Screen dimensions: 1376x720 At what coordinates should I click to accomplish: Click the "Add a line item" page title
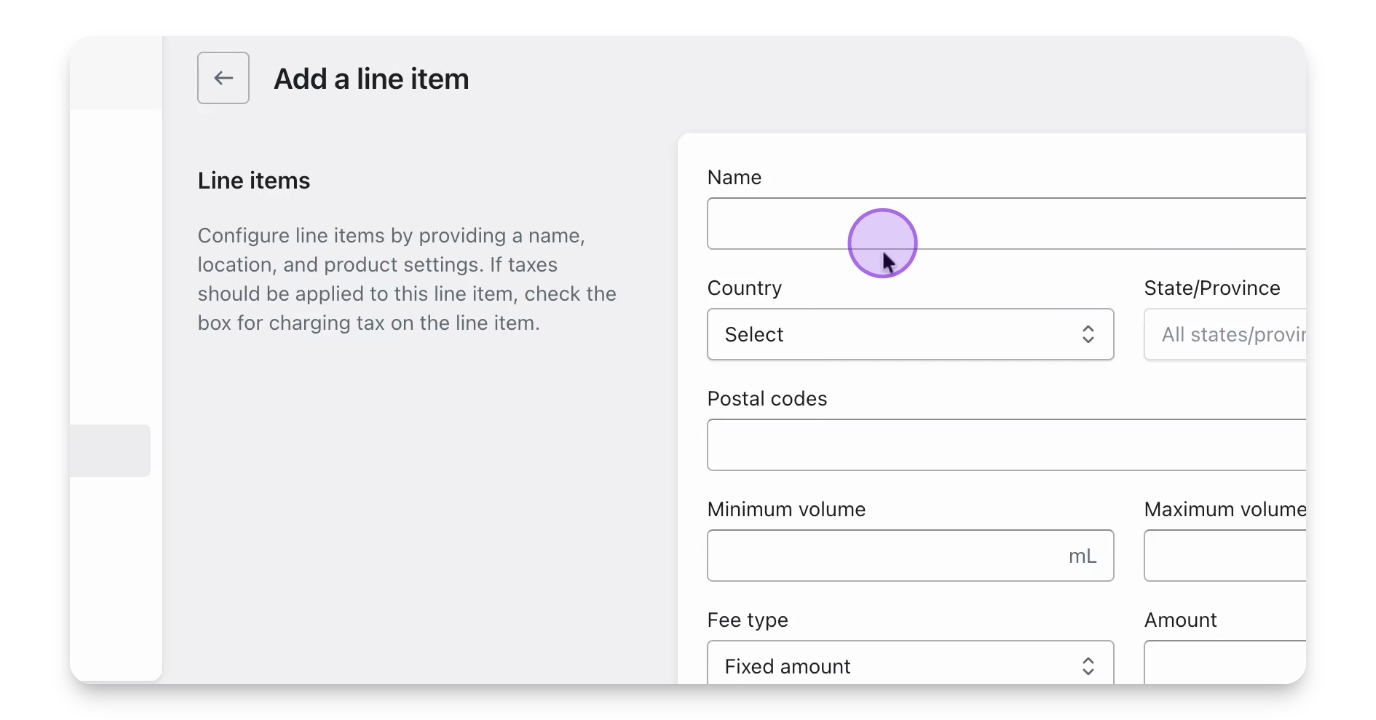371,79
